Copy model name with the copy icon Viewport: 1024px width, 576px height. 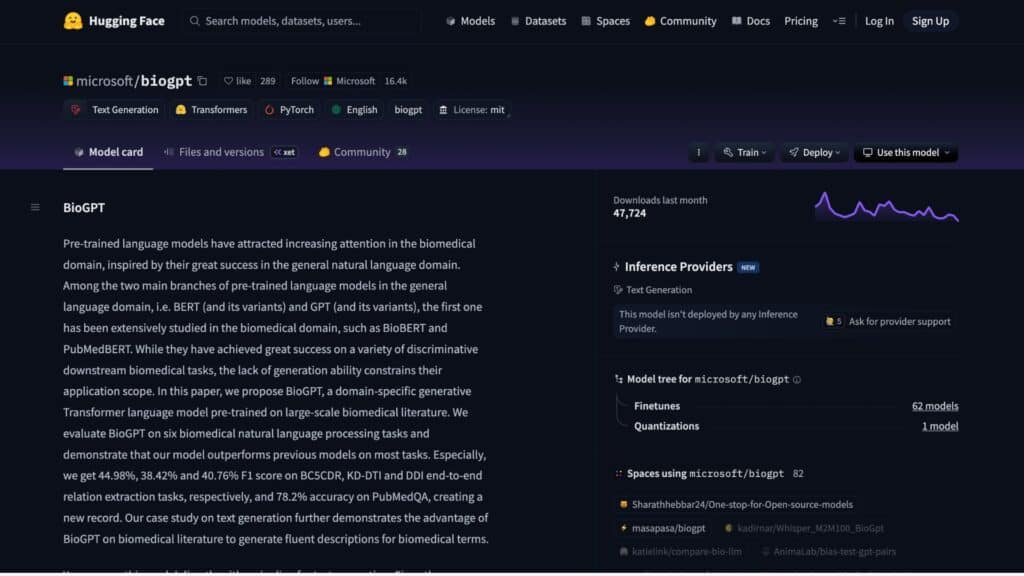[x=202, y=81]
